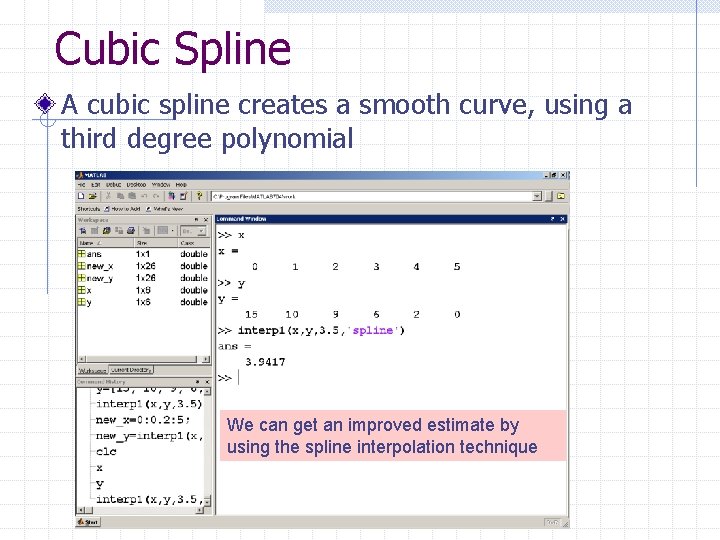Open the GUIDE icon in the toolbar
720x540 pixels.
[183, 196]
